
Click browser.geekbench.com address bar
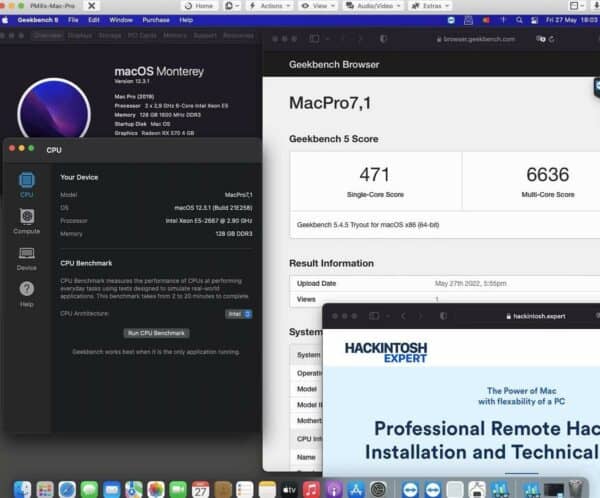(x=476, y=39)
